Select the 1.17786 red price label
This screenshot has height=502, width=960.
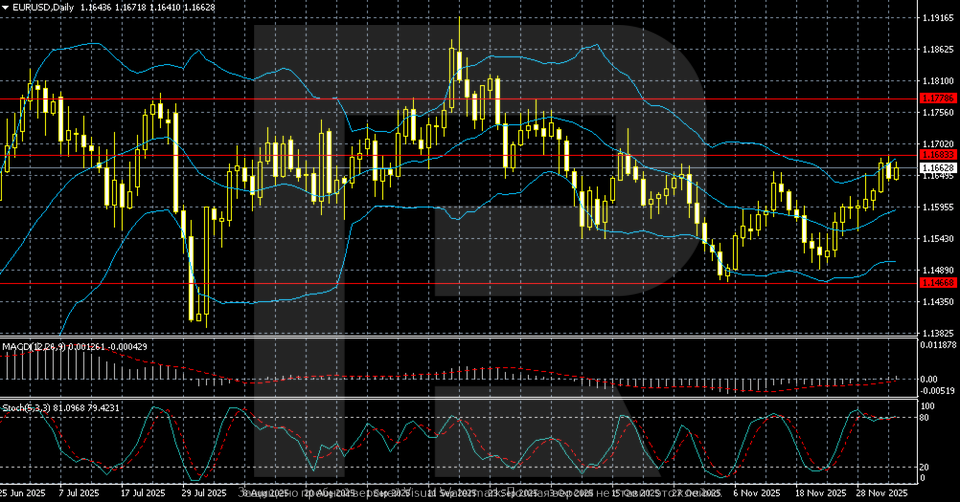937,98
